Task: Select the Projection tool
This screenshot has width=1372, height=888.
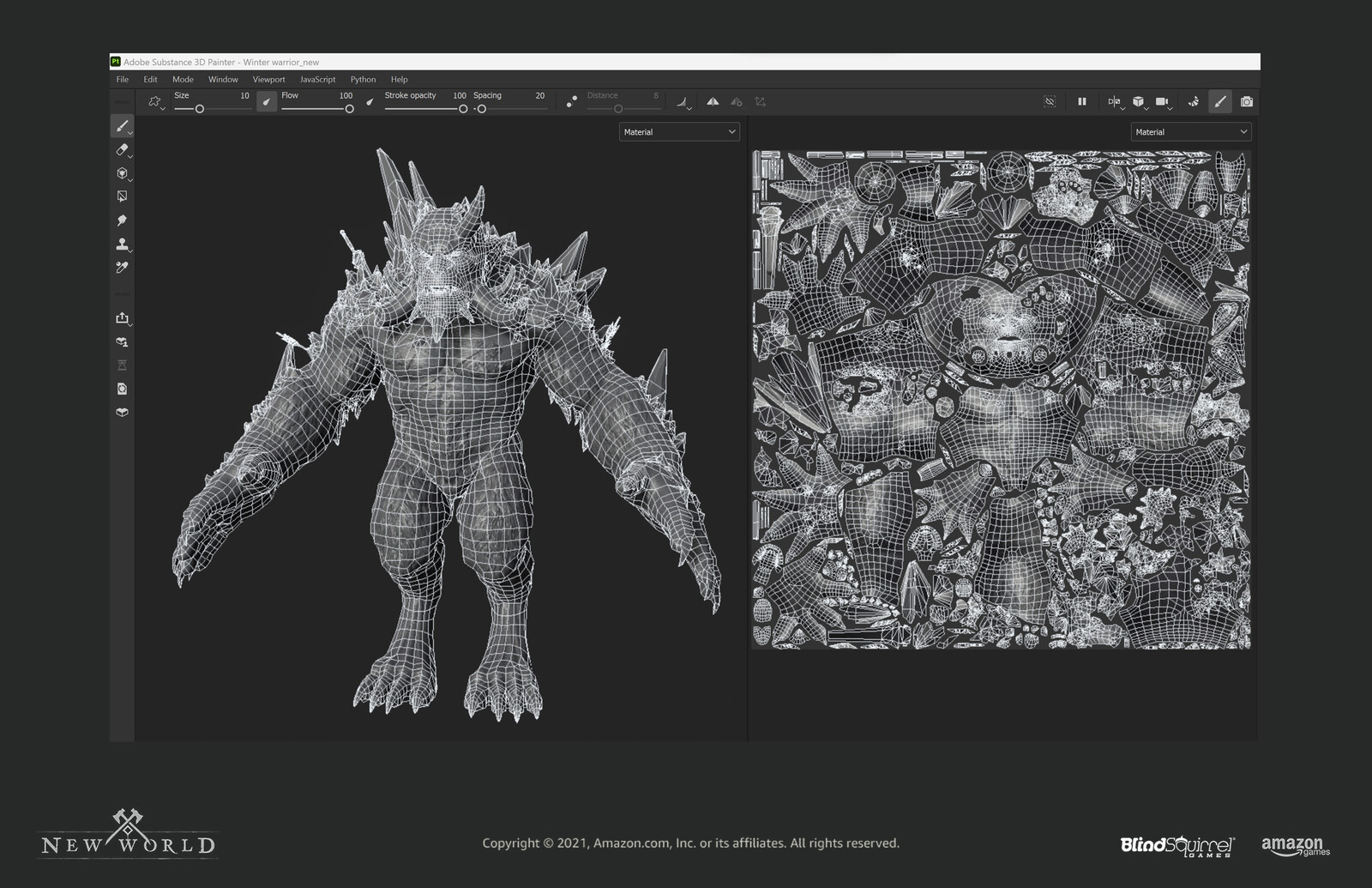Action: 122,173
